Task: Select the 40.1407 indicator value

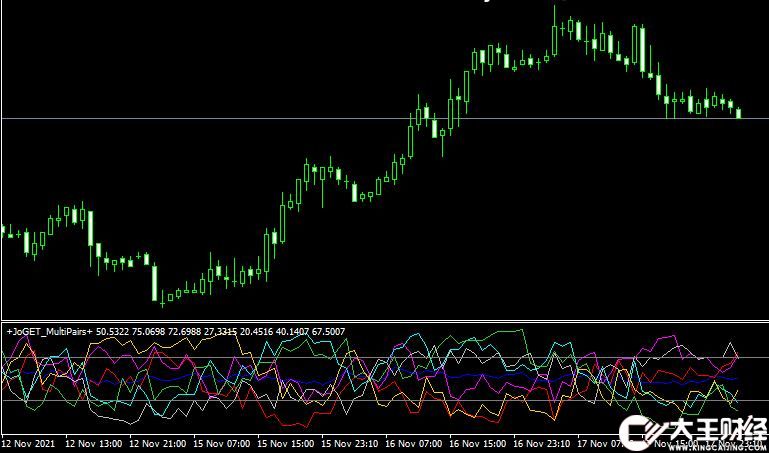Action: coord(292,332)
